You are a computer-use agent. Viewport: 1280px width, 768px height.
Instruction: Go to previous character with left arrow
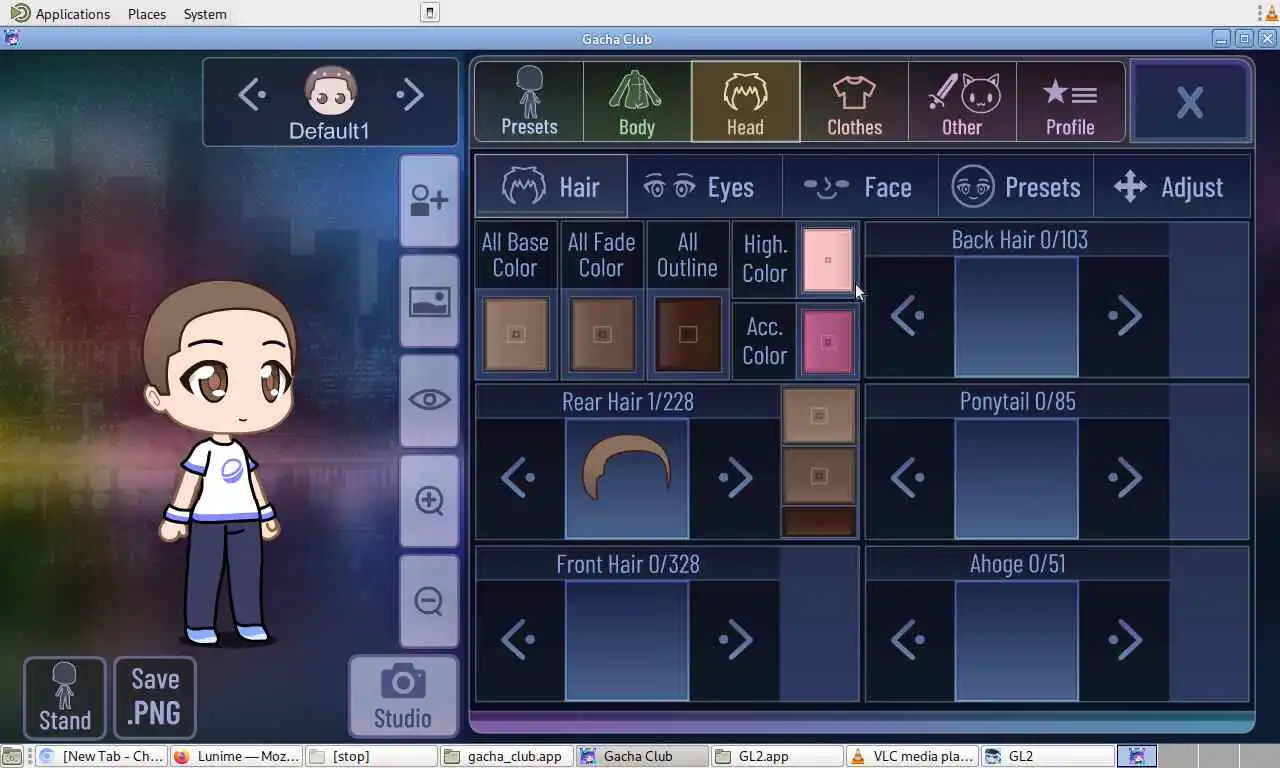pyautogui.click(x=252, y=95)
